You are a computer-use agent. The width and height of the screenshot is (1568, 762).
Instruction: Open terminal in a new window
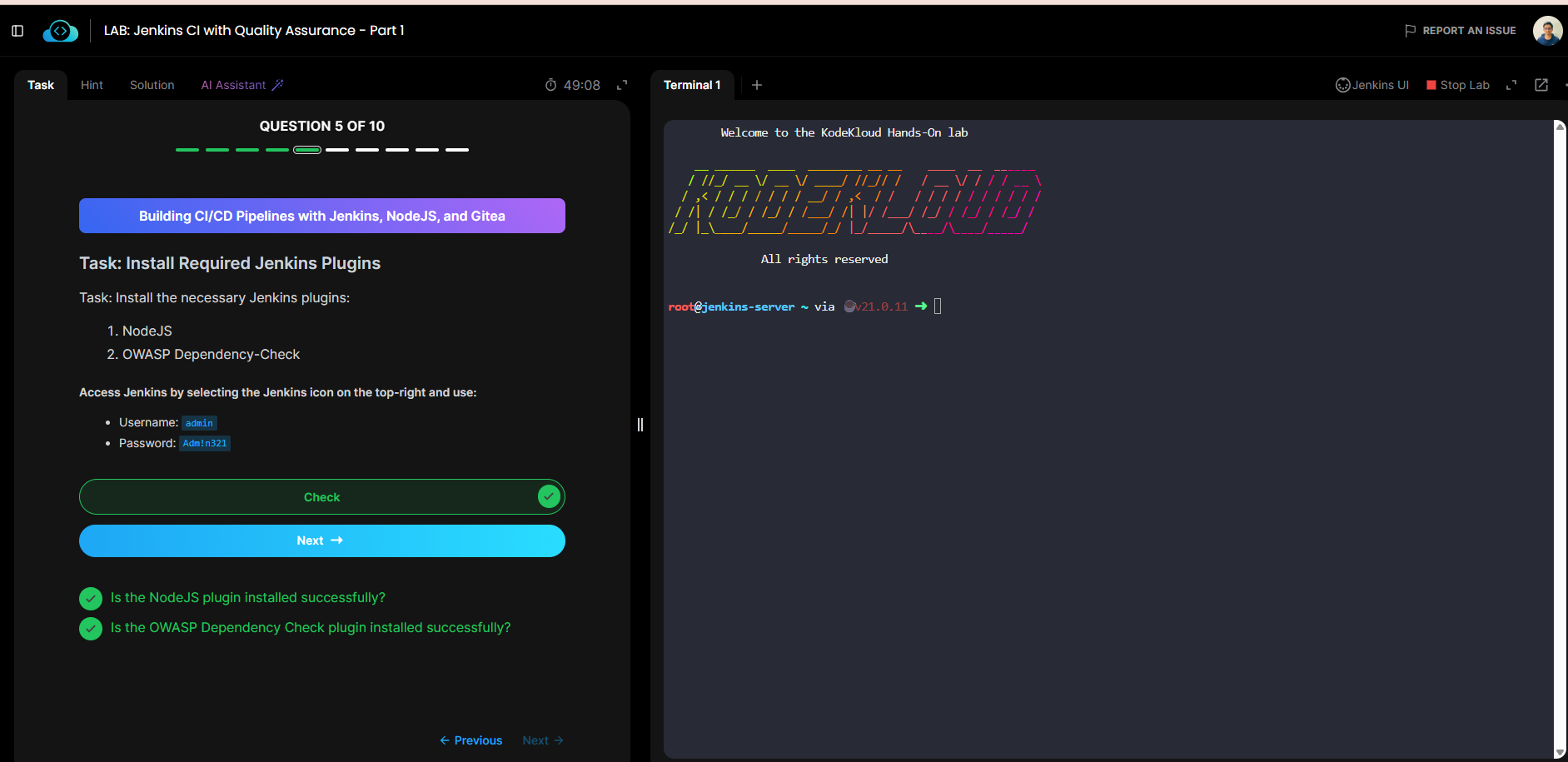tap(1541, 85)
